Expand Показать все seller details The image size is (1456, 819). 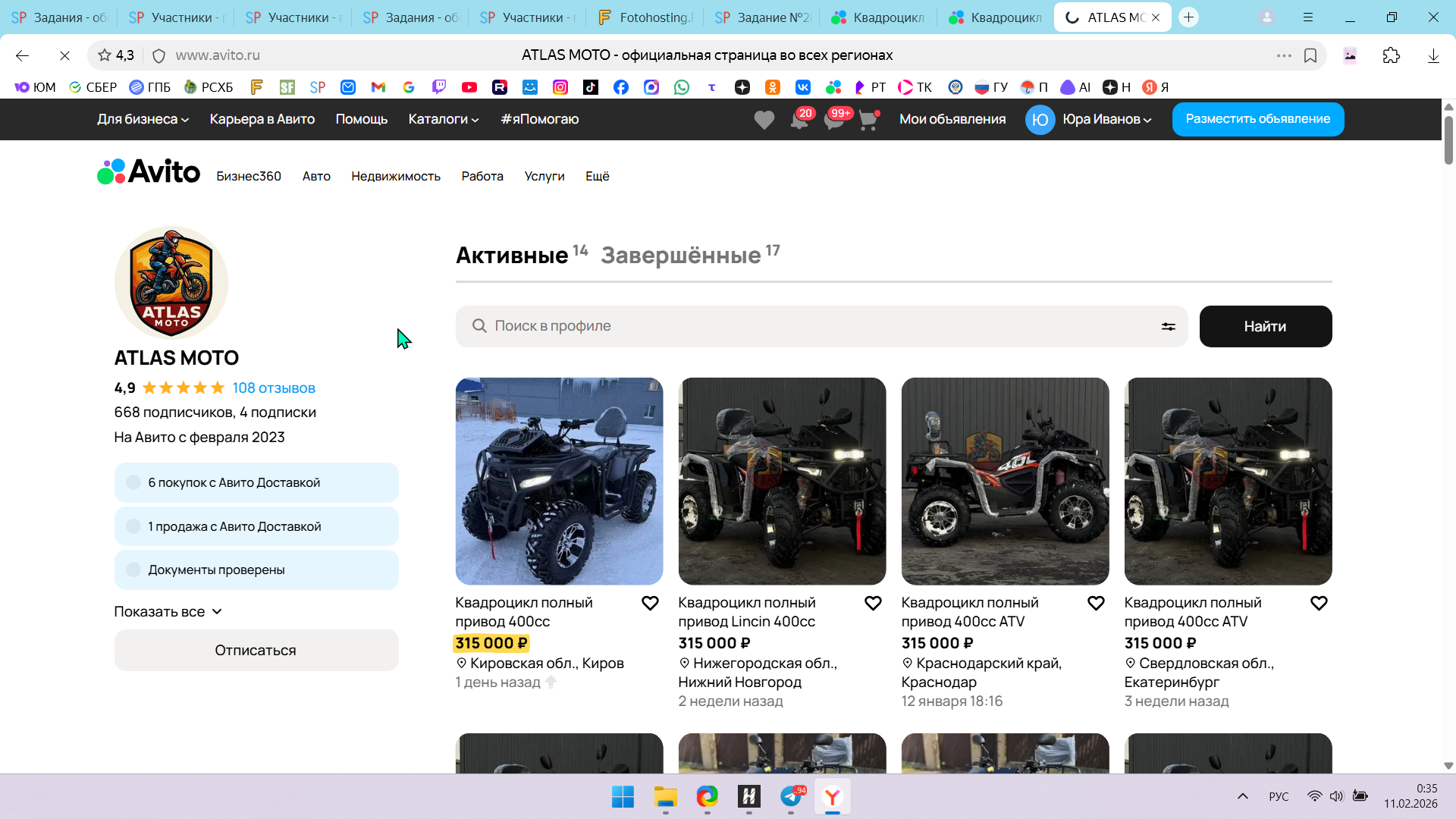(168, 611)
